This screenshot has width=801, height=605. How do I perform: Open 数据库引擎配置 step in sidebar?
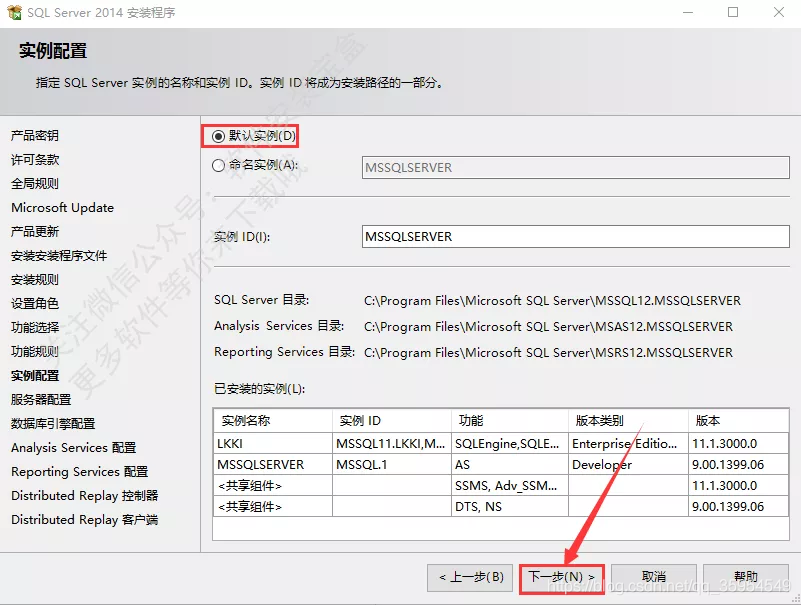[x=53, y=424]
